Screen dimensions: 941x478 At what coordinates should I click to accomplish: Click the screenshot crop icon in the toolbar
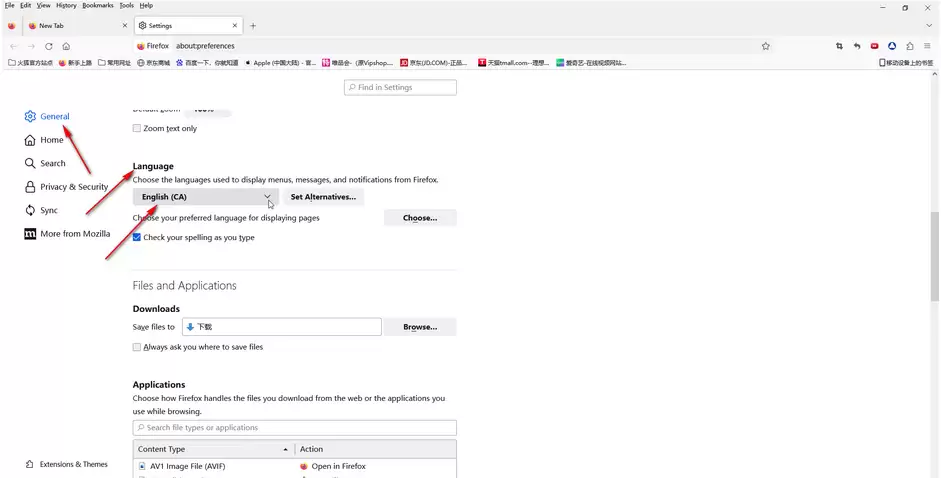(839, 46)
